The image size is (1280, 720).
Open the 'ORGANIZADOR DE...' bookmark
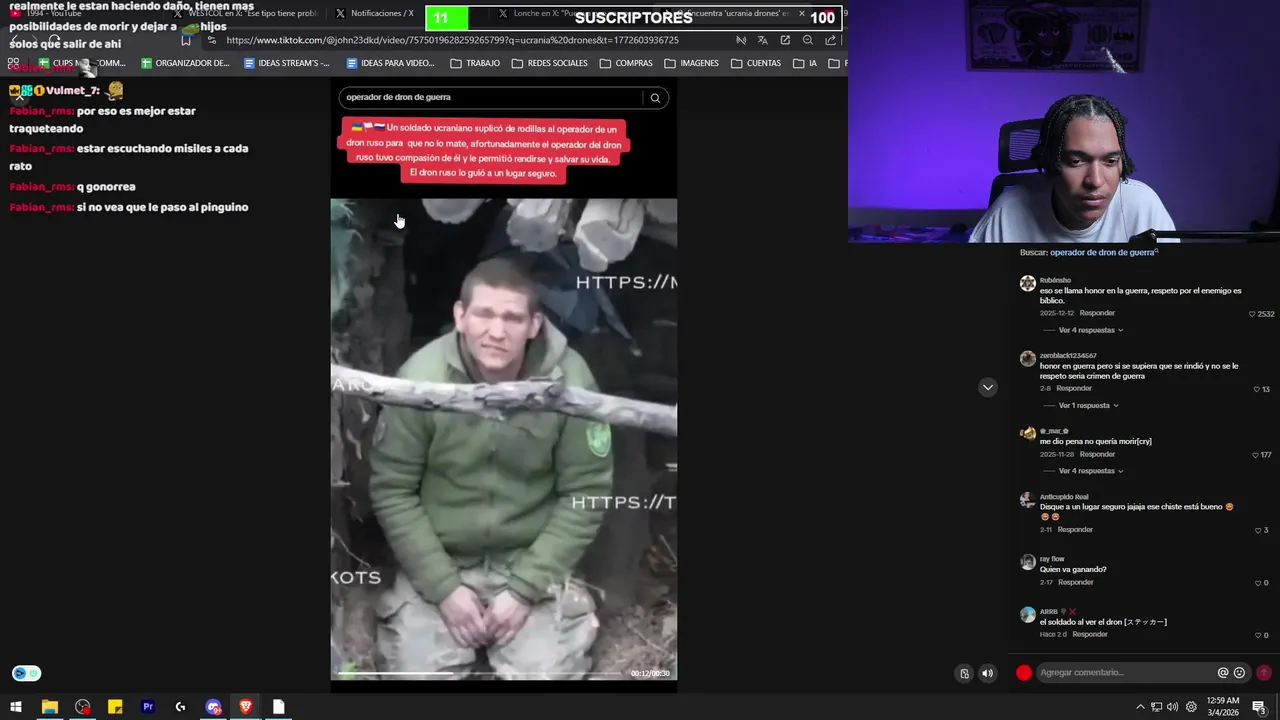coord(185,63)
